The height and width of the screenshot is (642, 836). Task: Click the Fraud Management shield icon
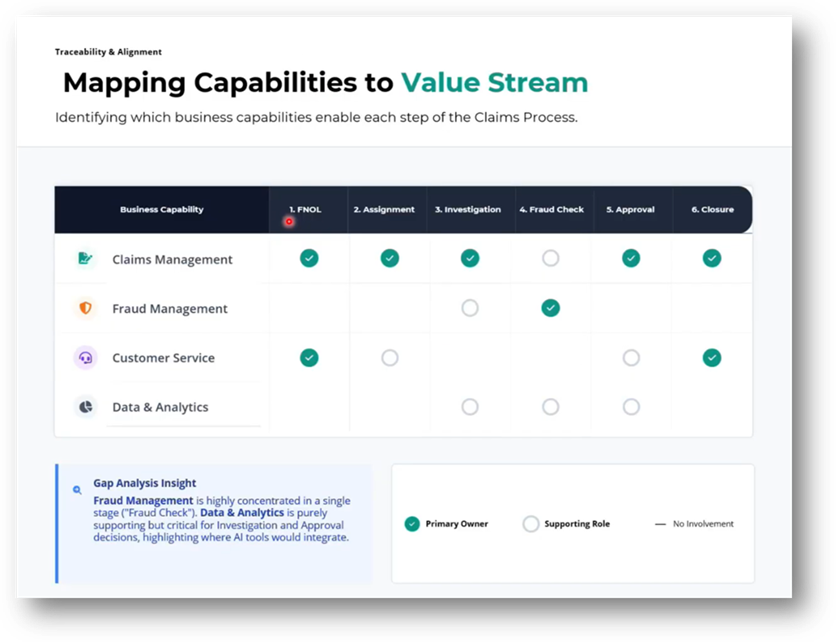click(x=85, y=308)
